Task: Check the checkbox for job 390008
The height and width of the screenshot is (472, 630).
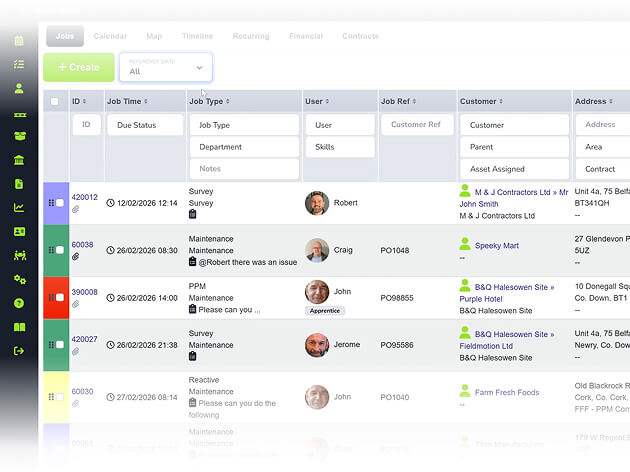Action: pos(60,297)
